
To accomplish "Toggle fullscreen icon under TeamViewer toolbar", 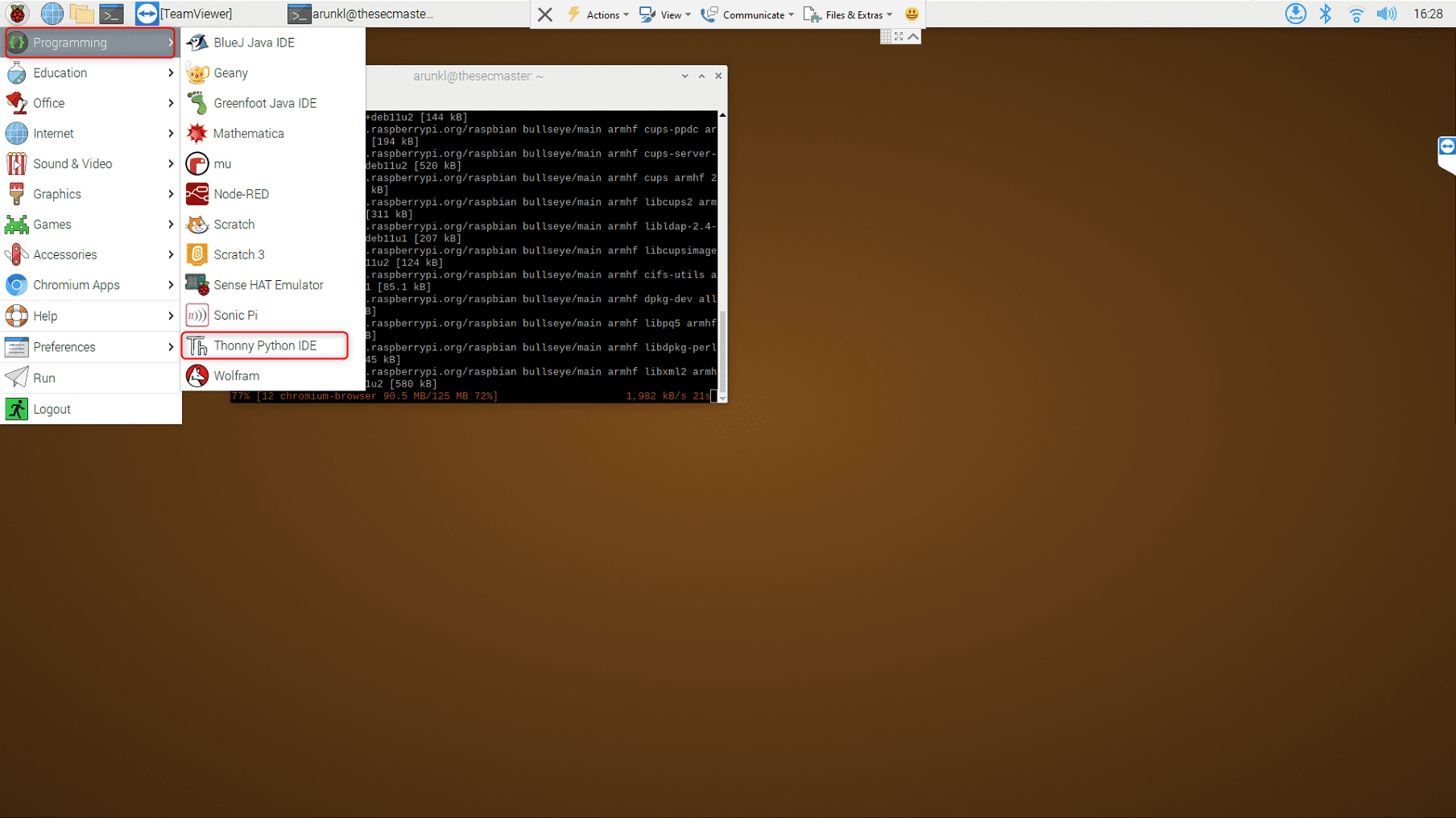I will pos(899,36).
